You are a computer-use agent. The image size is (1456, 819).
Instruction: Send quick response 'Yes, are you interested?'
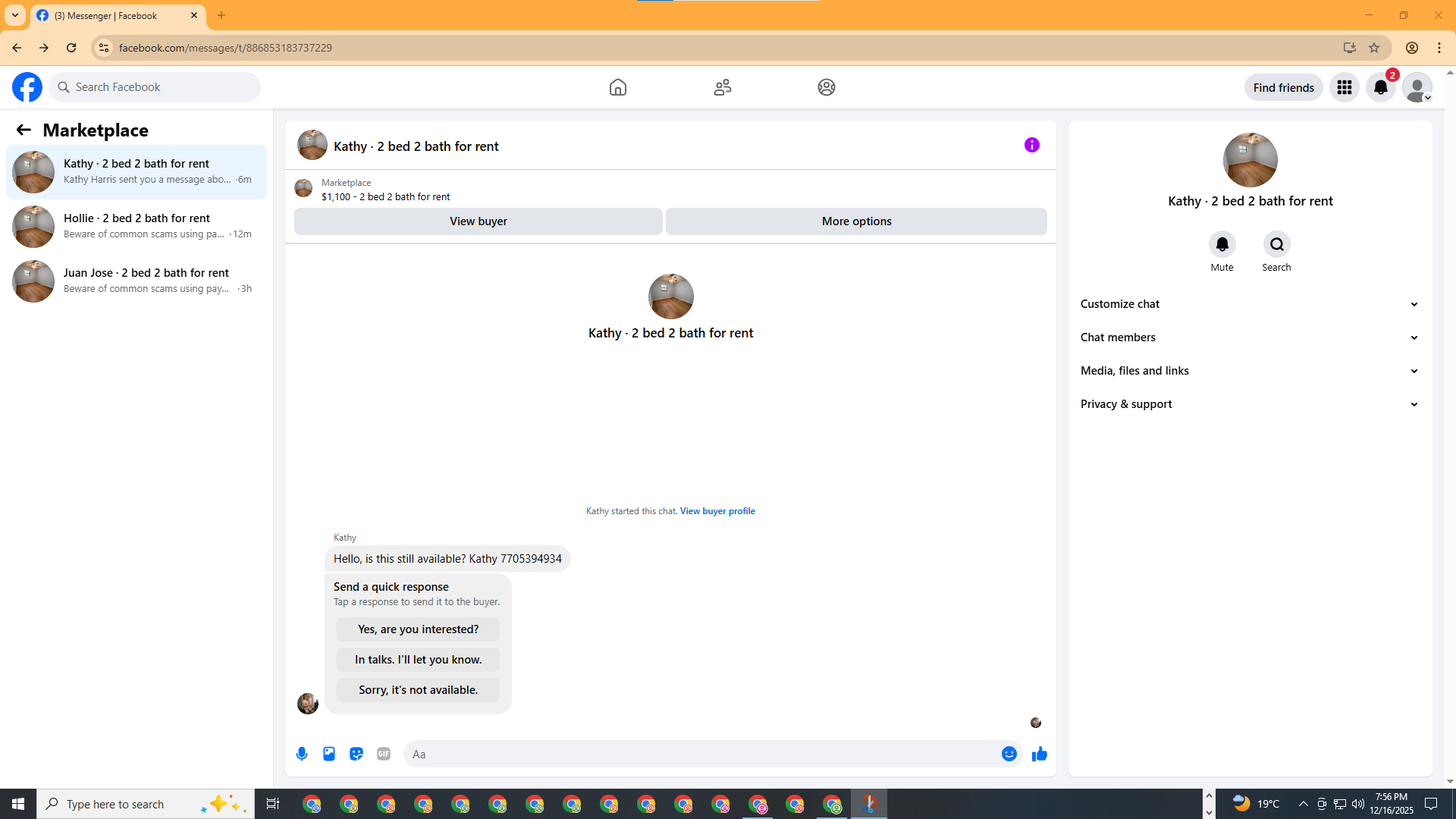click(x=419, y=629)
